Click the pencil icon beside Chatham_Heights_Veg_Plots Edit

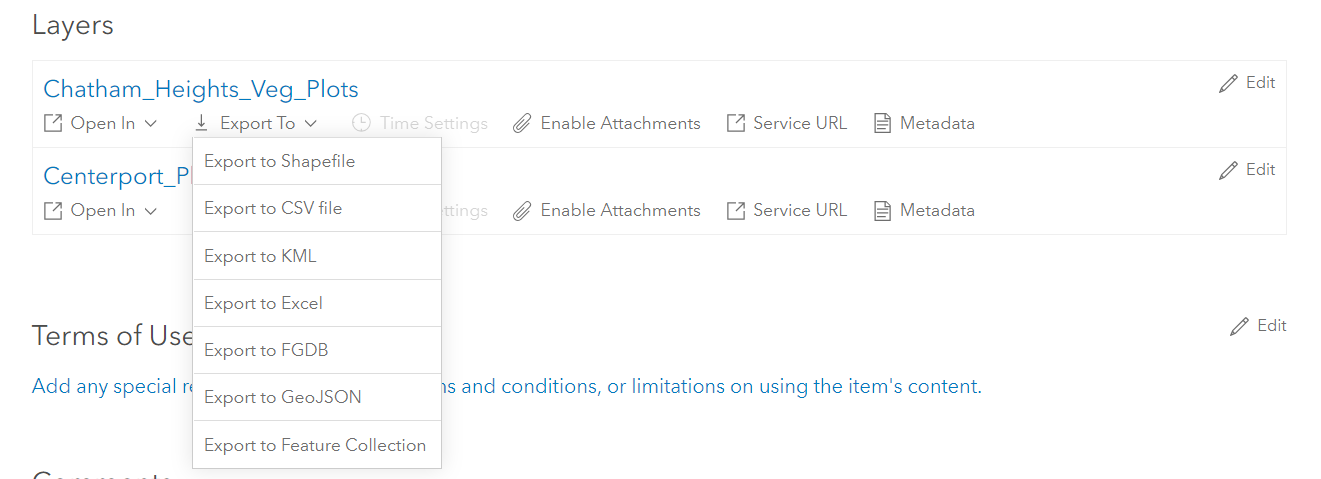pyautogui.click(x=1229, y=84)
